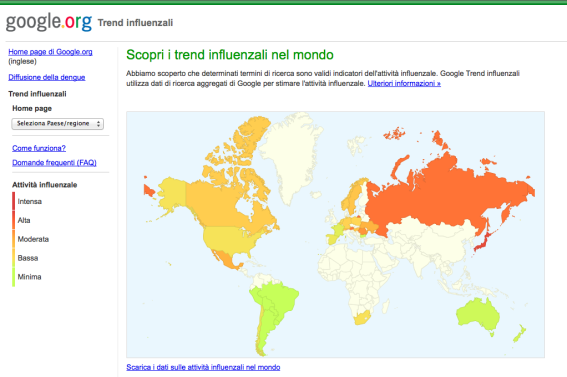Click the Minima green legend swatch

tap(14, 277)
